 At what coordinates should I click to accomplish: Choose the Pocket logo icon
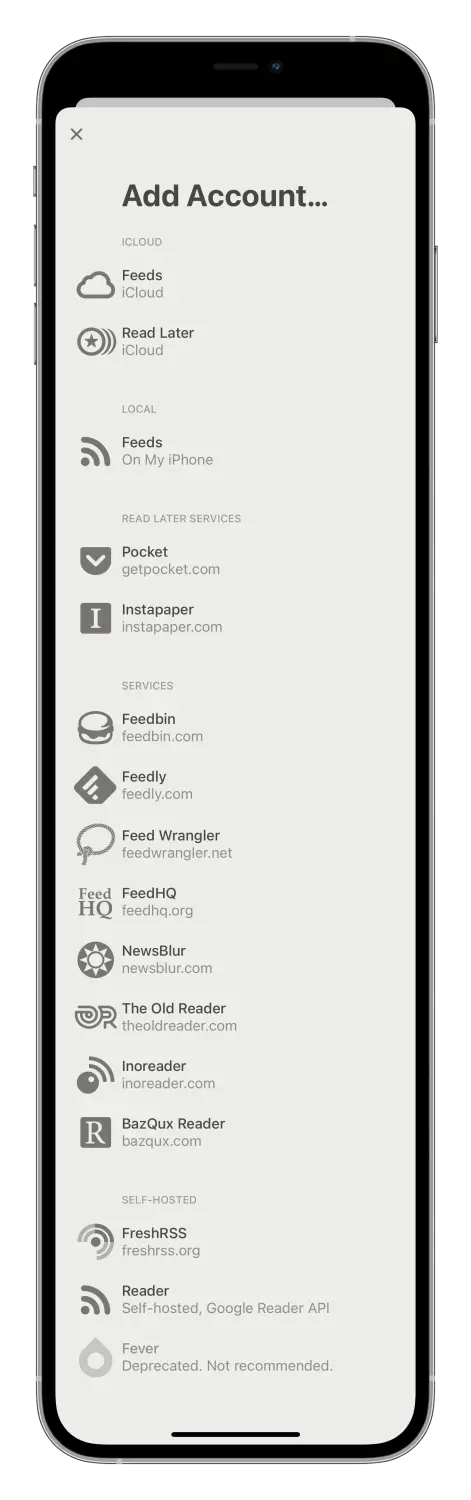[x=96, y=561]
